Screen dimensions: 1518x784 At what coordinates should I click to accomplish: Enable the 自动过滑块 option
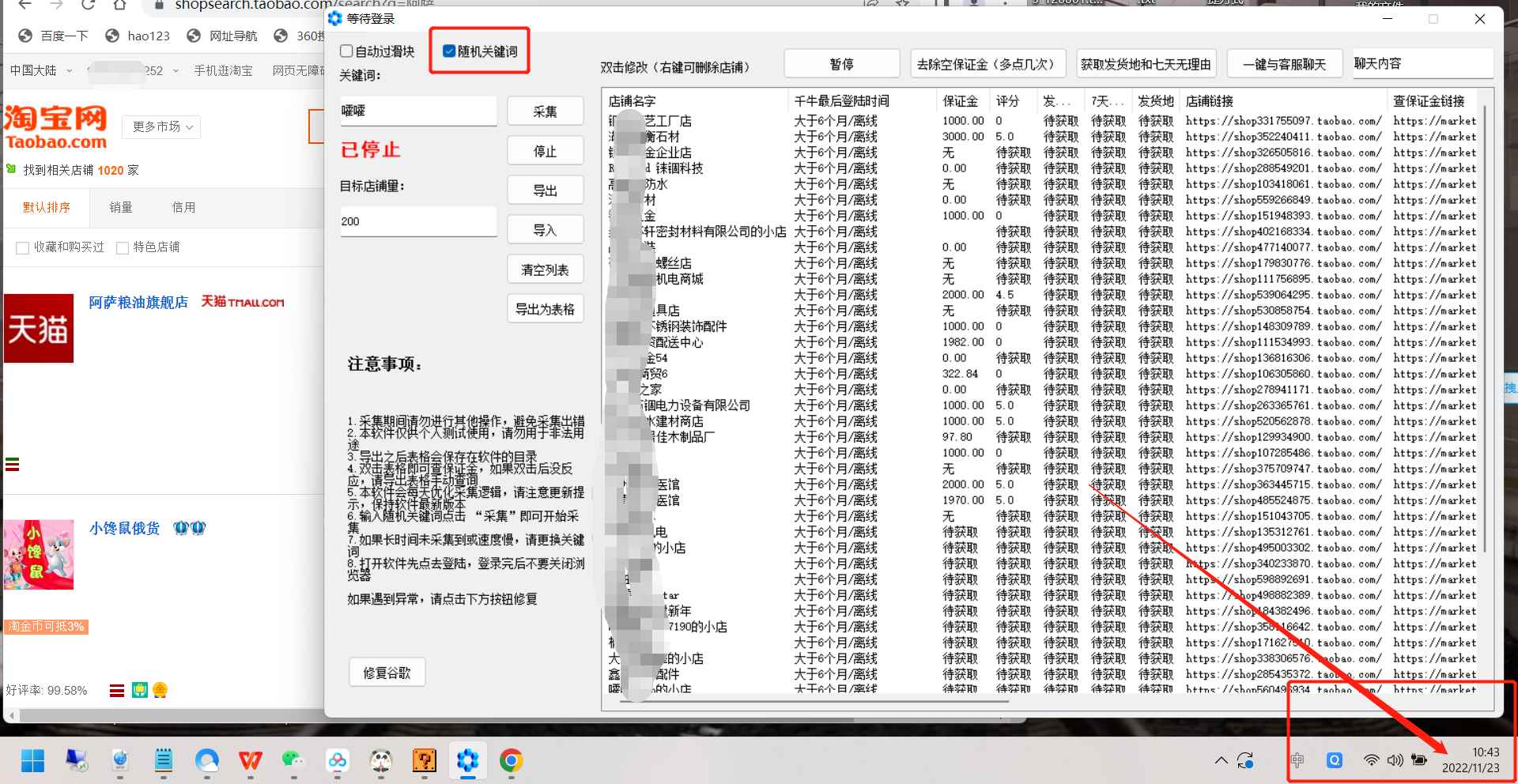coord(346,50)
